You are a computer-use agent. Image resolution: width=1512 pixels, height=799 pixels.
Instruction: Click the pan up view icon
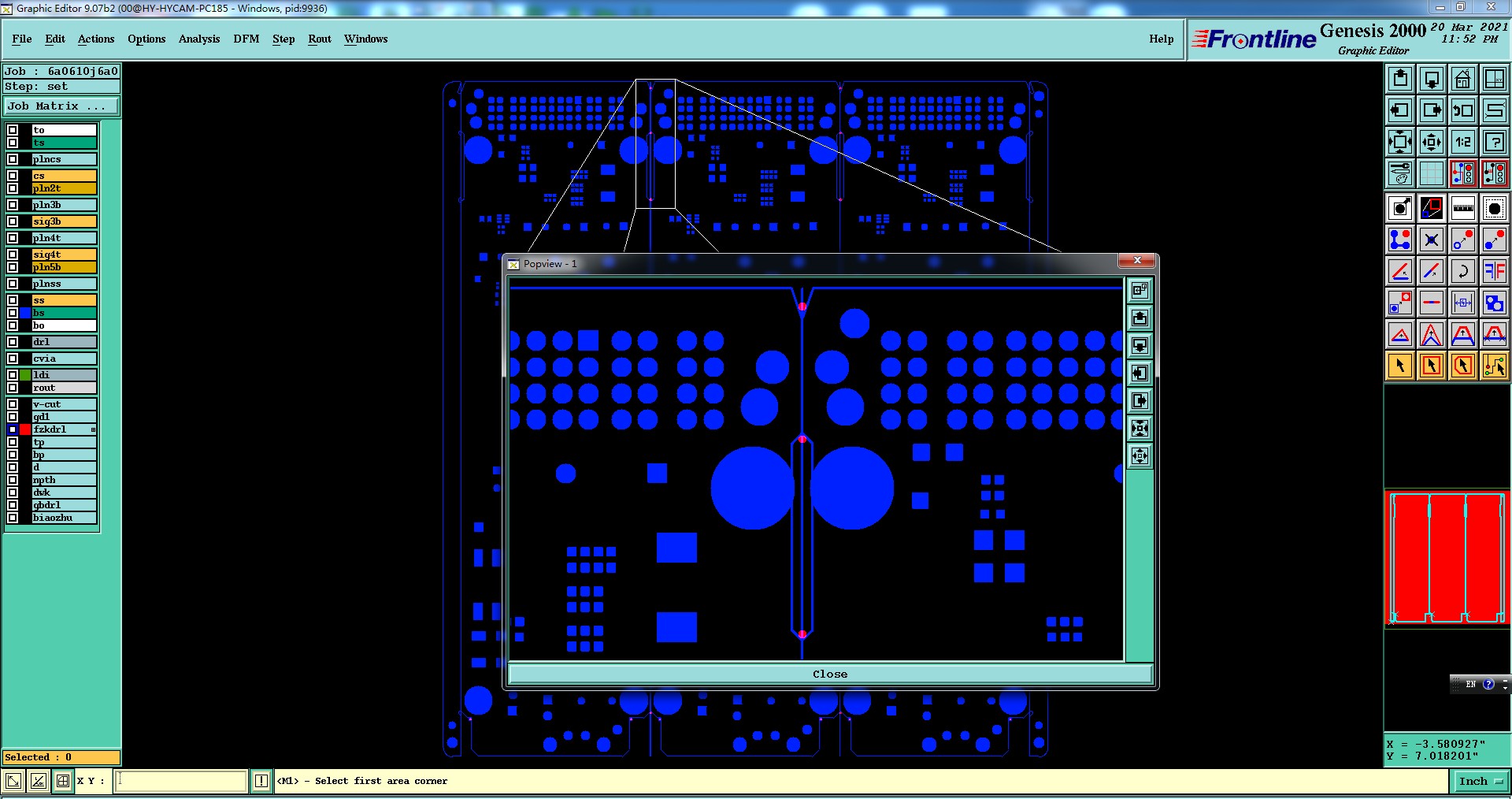[x=1400, y=78]
